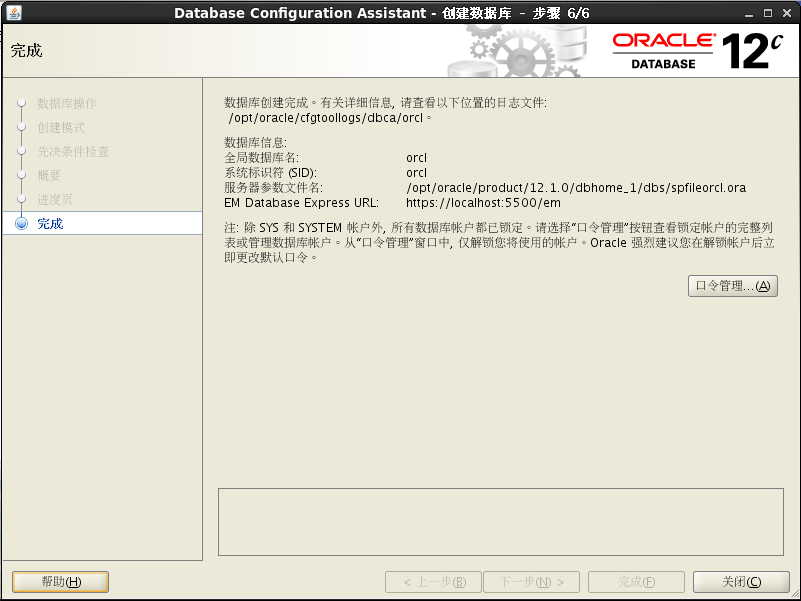Screen dimensions: 801x601
Task: Click the disabled 下一步(N) next button
Action: (x=531, y=582)
